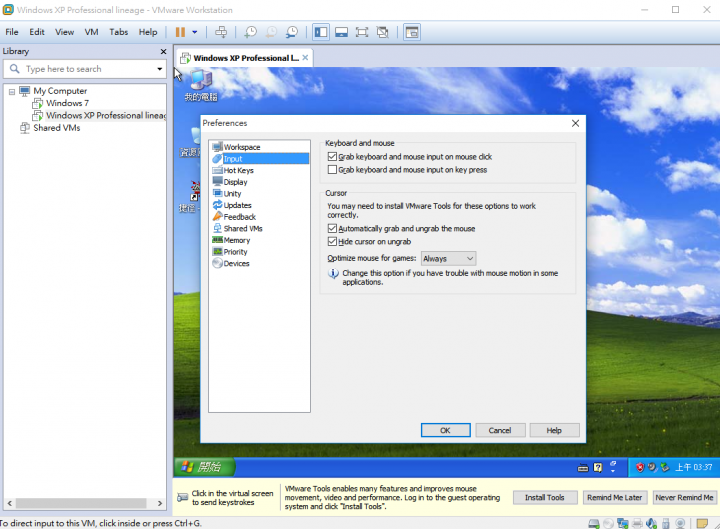Image resolution: width=720 pixels, height=529 pixels.
Task: Click the thumbnail bar toolbar icon
Action: pos(341,32)
